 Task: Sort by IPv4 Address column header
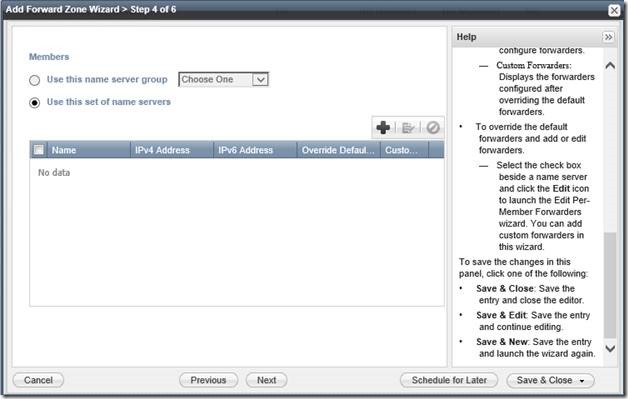coord(172,150)
